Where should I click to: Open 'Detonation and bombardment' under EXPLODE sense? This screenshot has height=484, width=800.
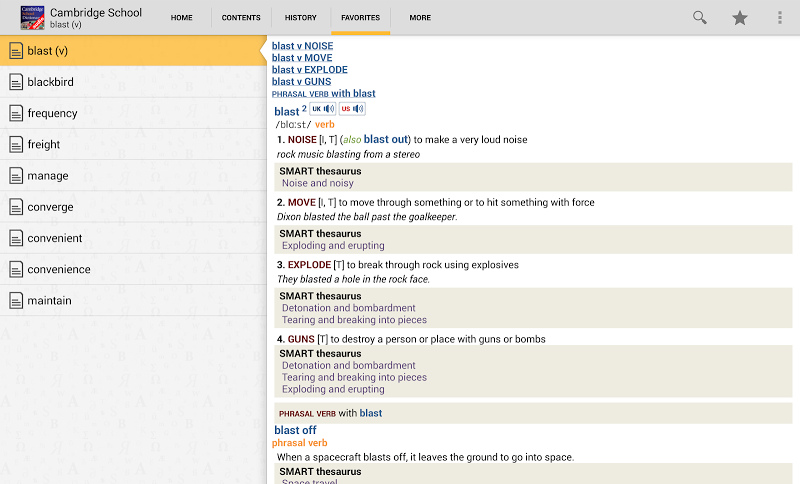click(x=348, y=308)
